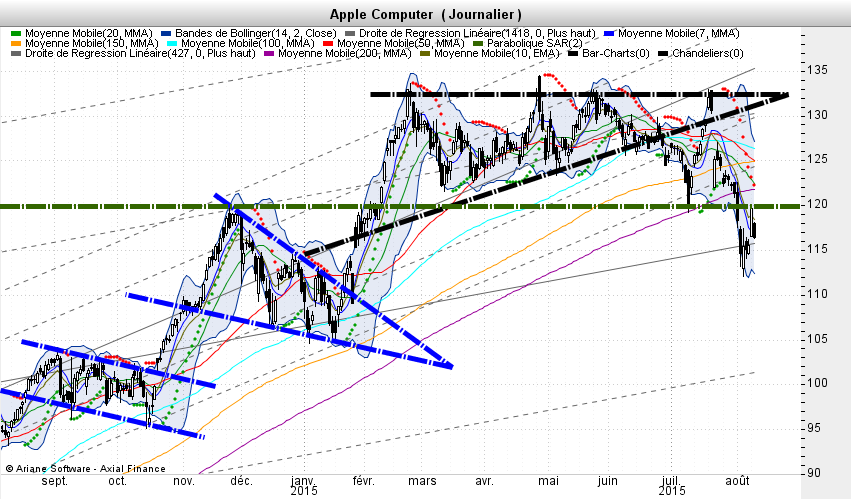Screen dimensions: 851x499
Task: Click the oct. month label on the time axis
Action: [117, 482]
